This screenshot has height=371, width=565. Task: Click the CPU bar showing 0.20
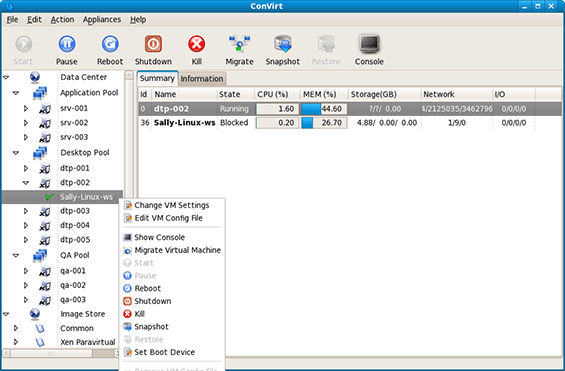[x=277, y=123]
